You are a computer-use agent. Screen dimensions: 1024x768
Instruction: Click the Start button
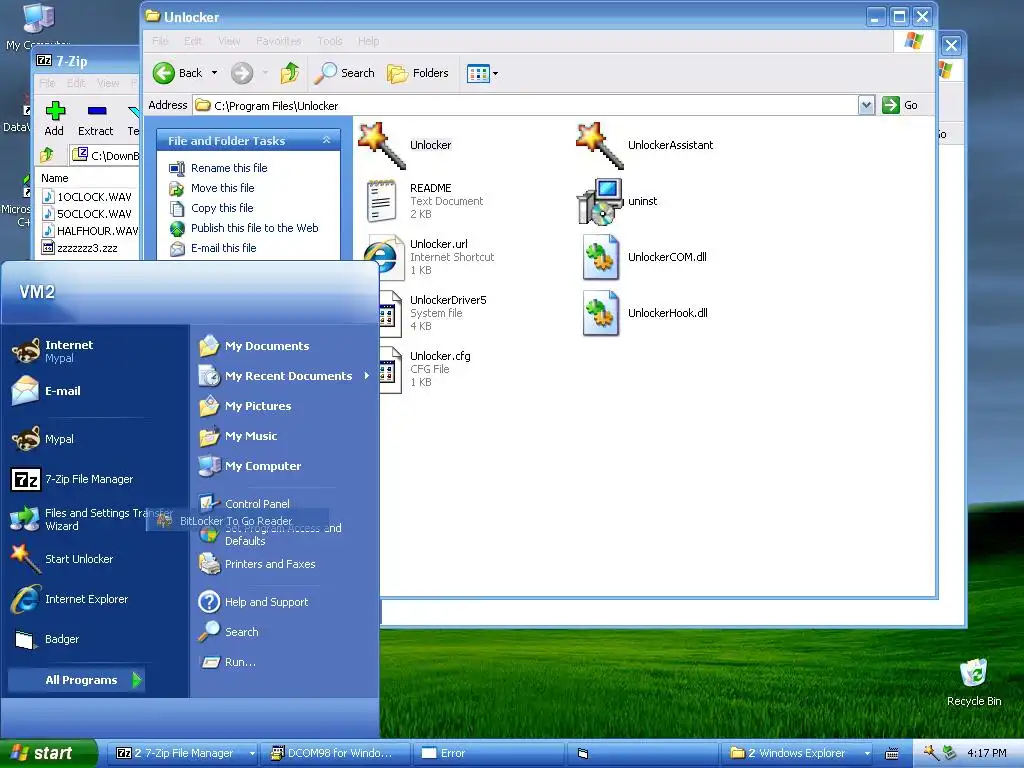point(48,753)
